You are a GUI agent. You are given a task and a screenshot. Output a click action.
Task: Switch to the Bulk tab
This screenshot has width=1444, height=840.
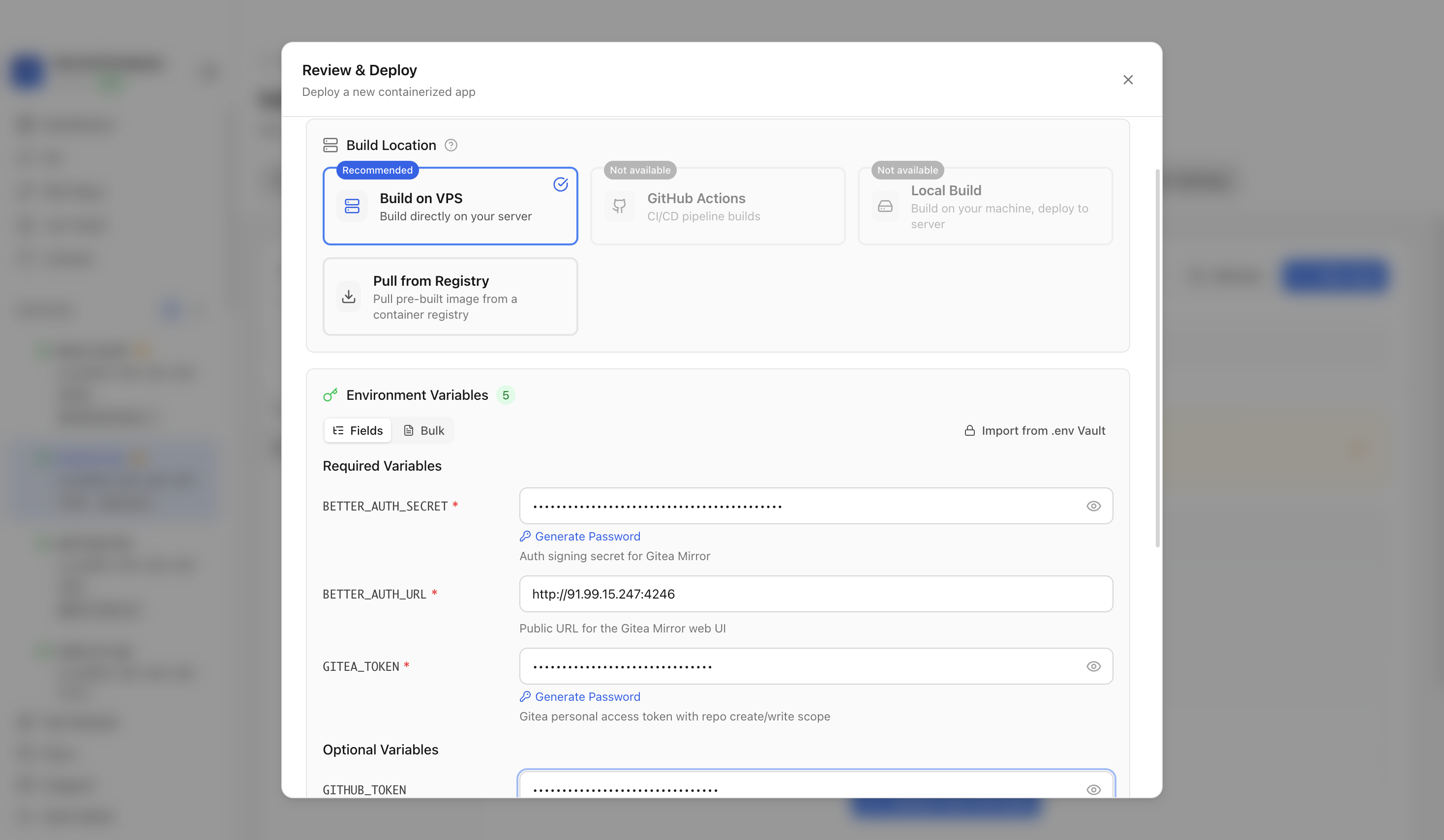tap(424, 431)
